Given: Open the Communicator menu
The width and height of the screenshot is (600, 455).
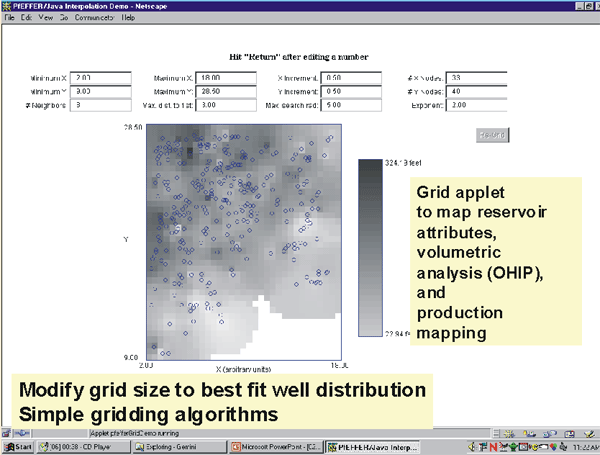Looking at the screenshot, I should (94, 18).
